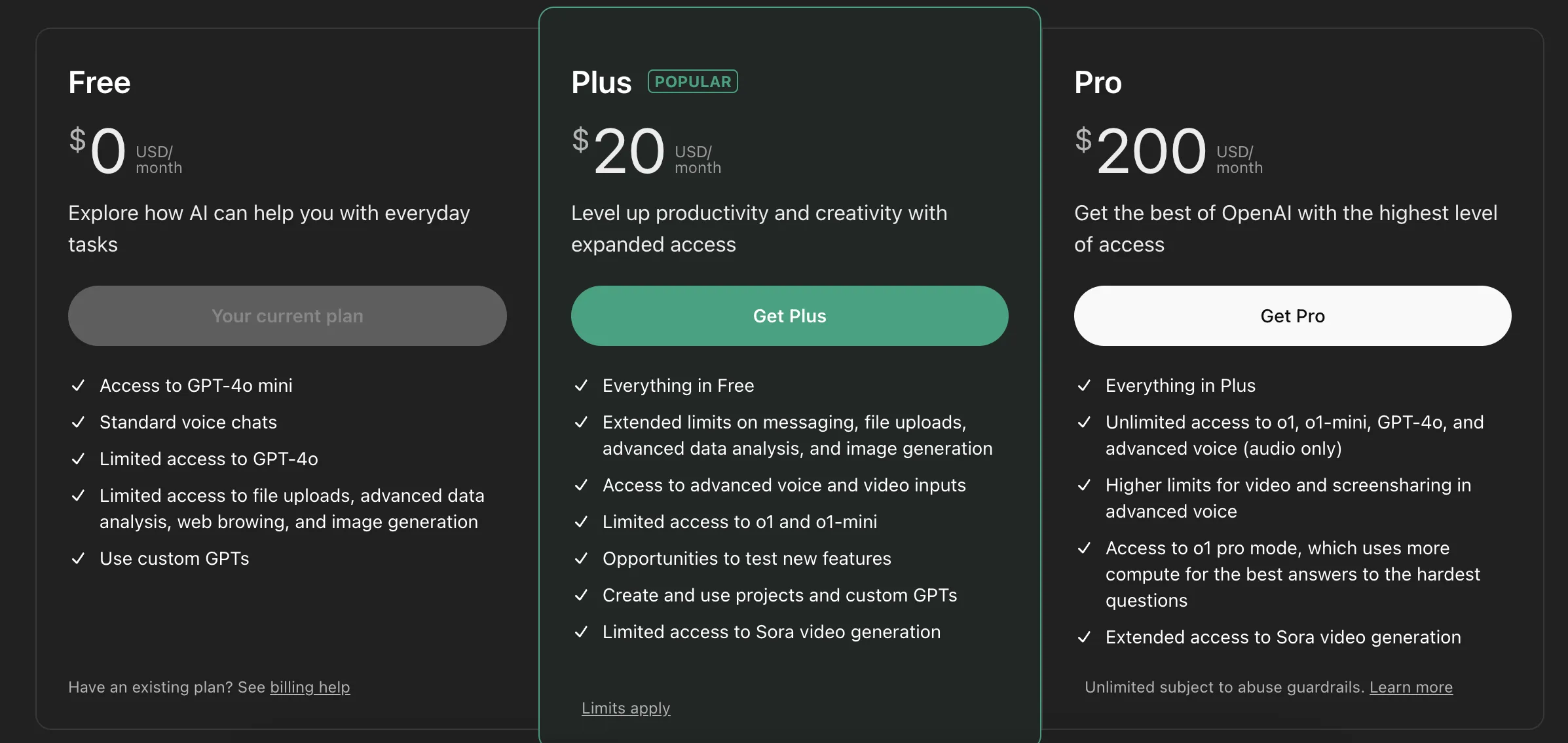Click checkmark beside 'Everything in Free'

(x=581, y=385)
